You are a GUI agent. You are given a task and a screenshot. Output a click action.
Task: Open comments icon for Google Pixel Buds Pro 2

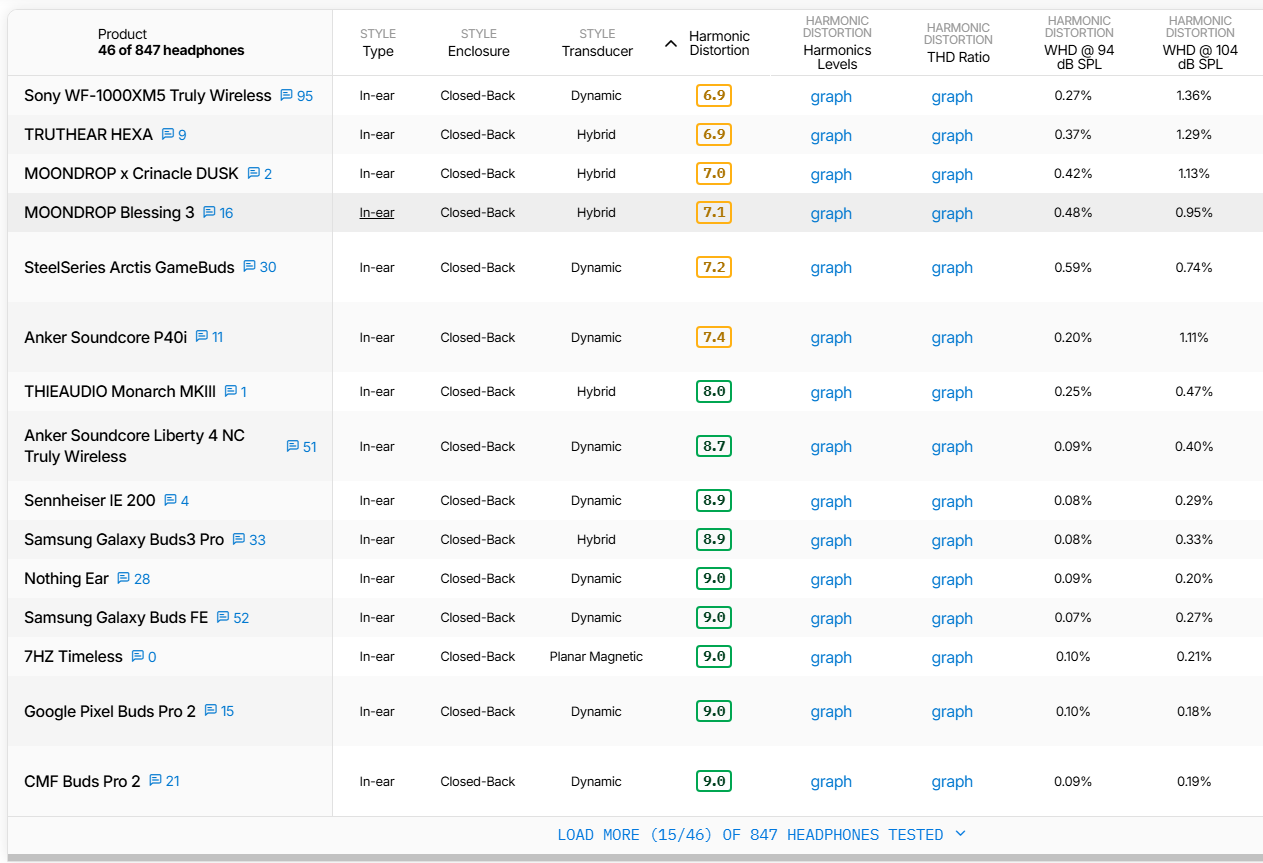[x=211, y=711]
